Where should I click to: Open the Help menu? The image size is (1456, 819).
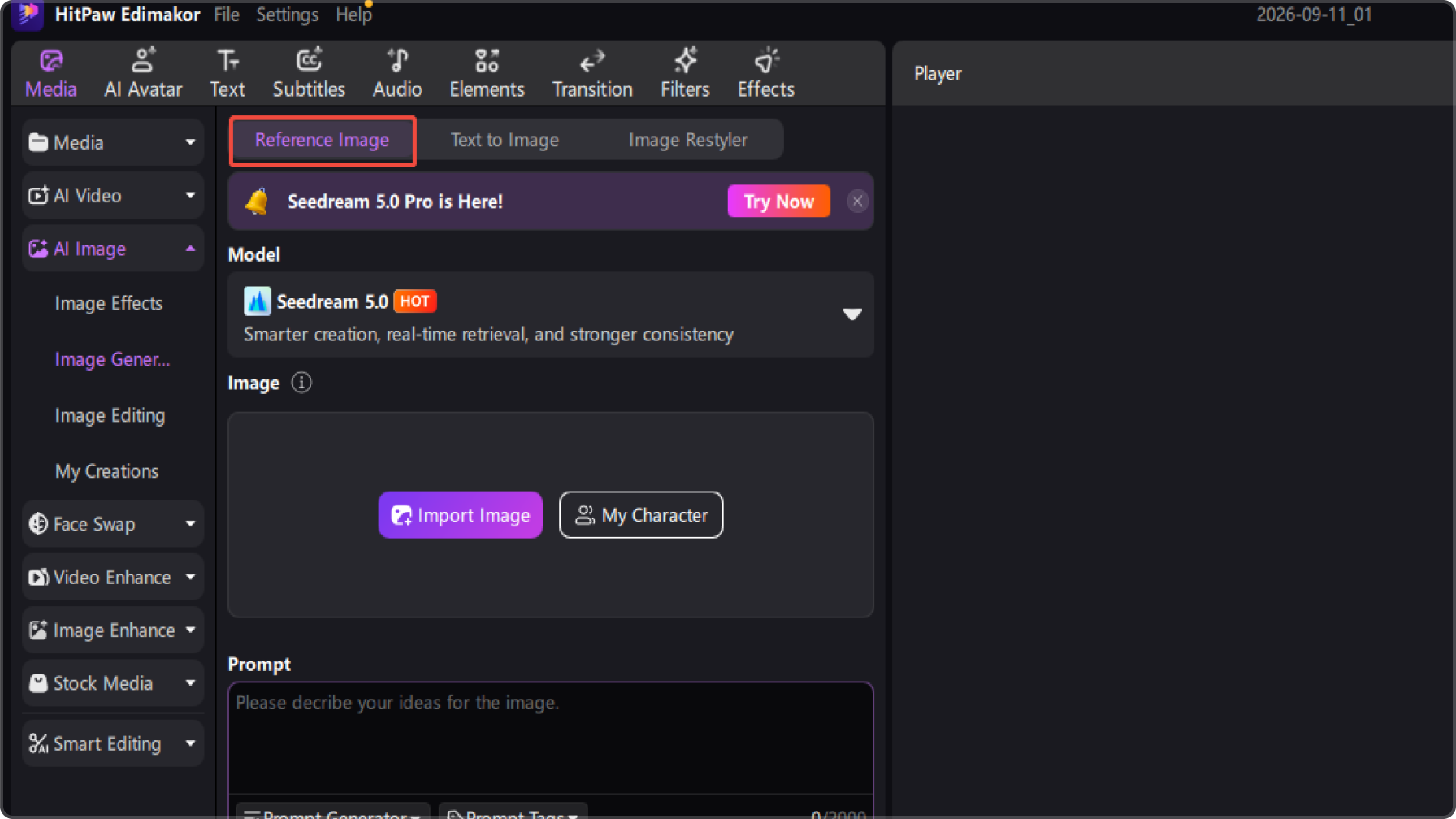click(353, 15)
